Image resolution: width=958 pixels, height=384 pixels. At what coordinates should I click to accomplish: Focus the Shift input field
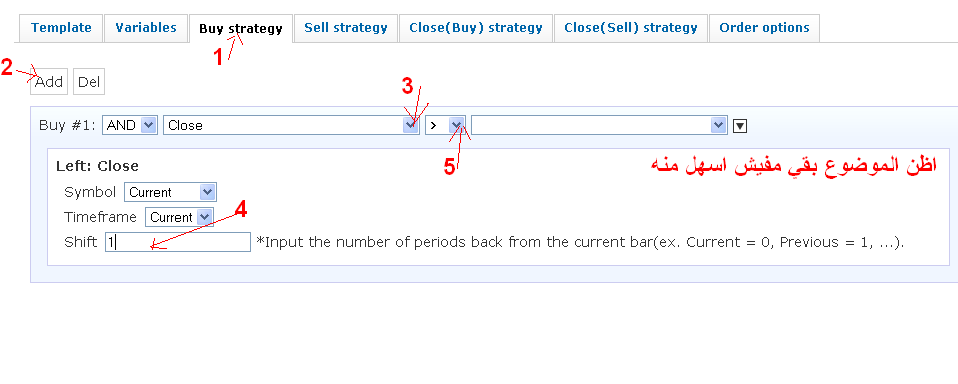tap(178, 242)
